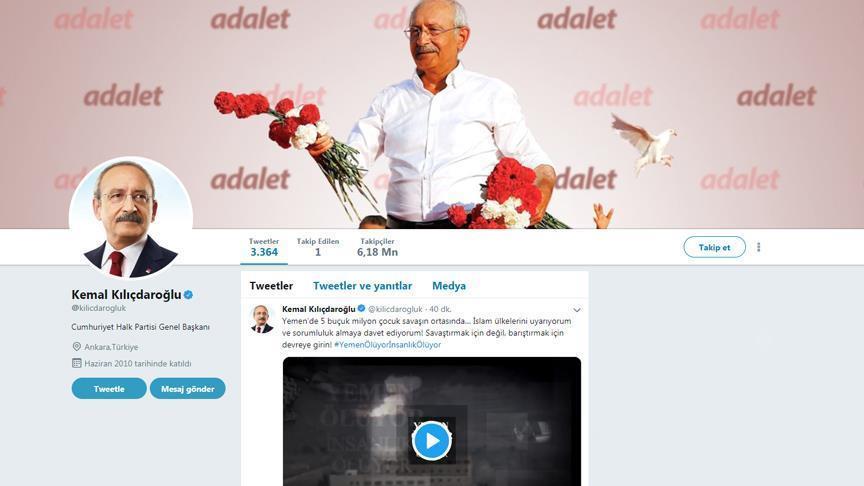Expand the tweet's dropdown arrow menu
Viewport: 864px width, 486px height.
click(x=576, y=310)
